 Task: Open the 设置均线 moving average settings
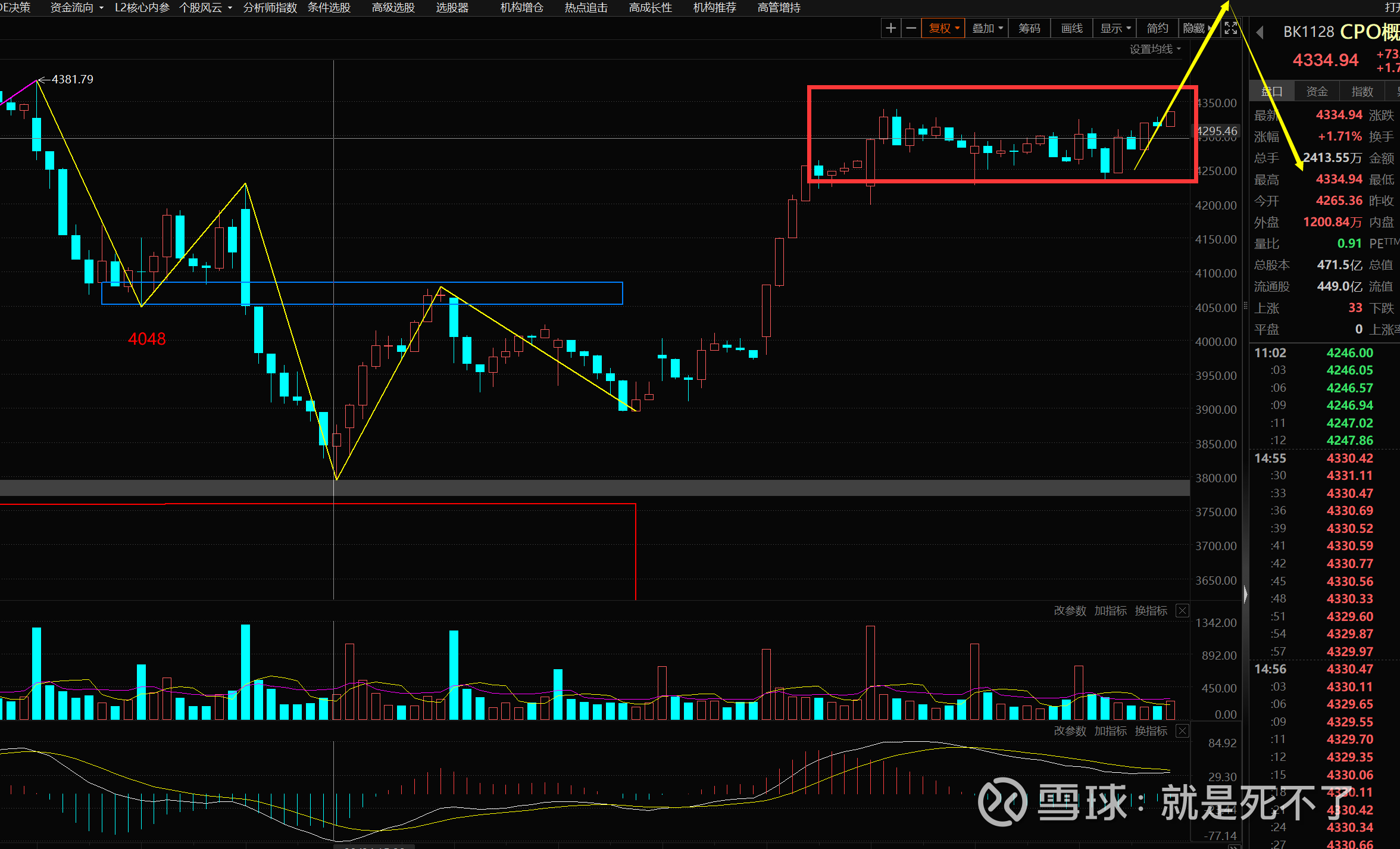(1155, 49)
